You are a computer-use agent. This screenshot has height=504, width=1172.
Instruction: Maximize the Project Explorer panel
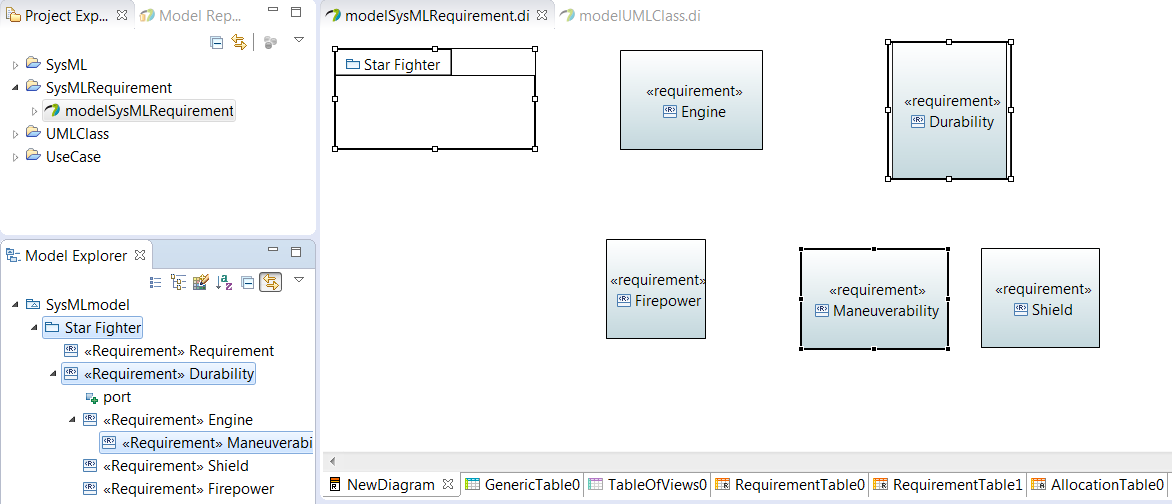pos(296,13)
